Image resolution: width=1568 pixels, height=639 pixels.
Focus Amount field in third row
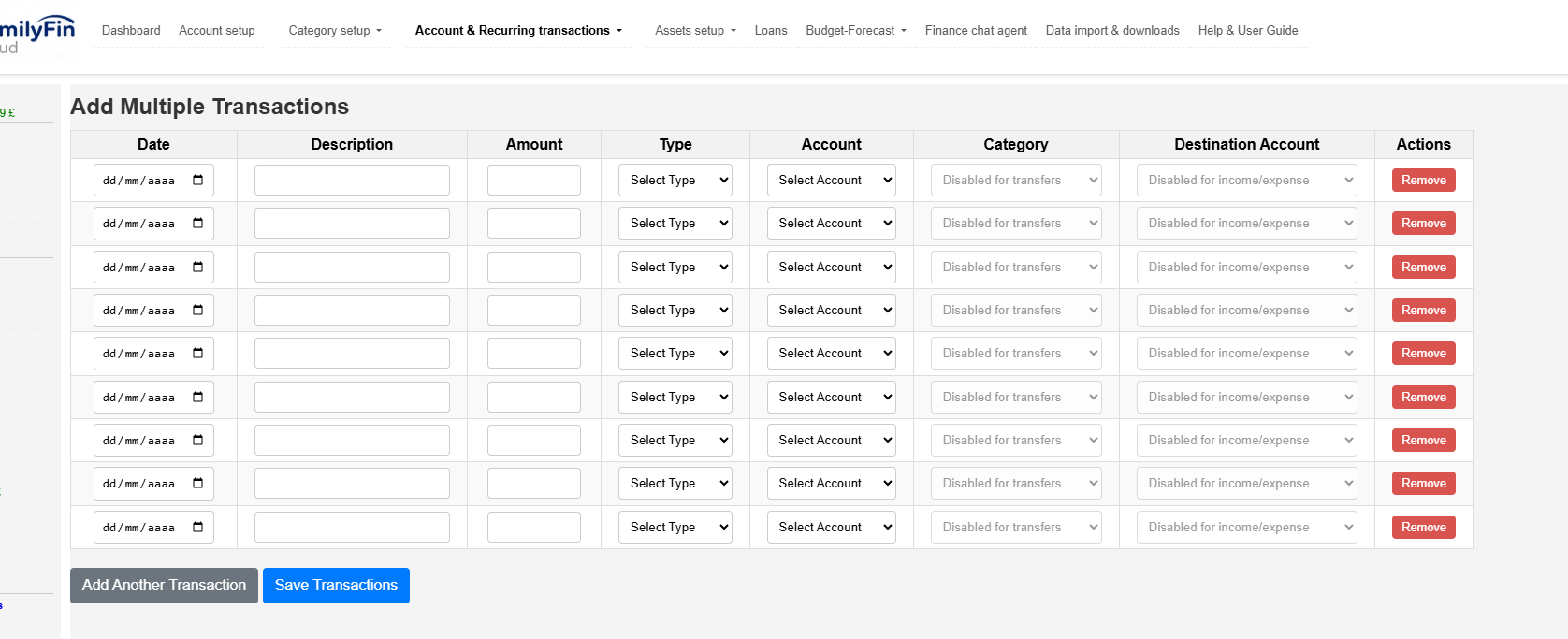534,267
